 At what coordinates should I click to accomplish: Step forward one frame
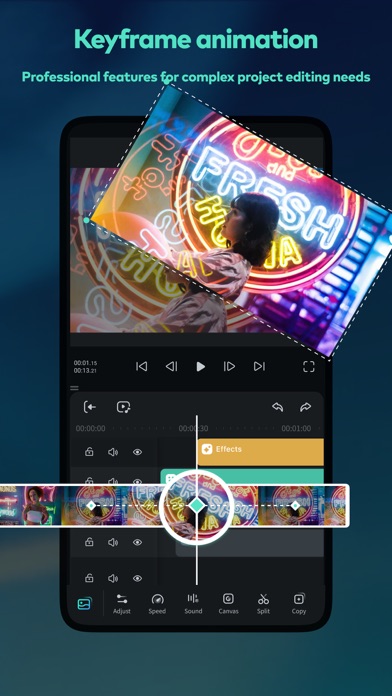click(x=229, y=366)
